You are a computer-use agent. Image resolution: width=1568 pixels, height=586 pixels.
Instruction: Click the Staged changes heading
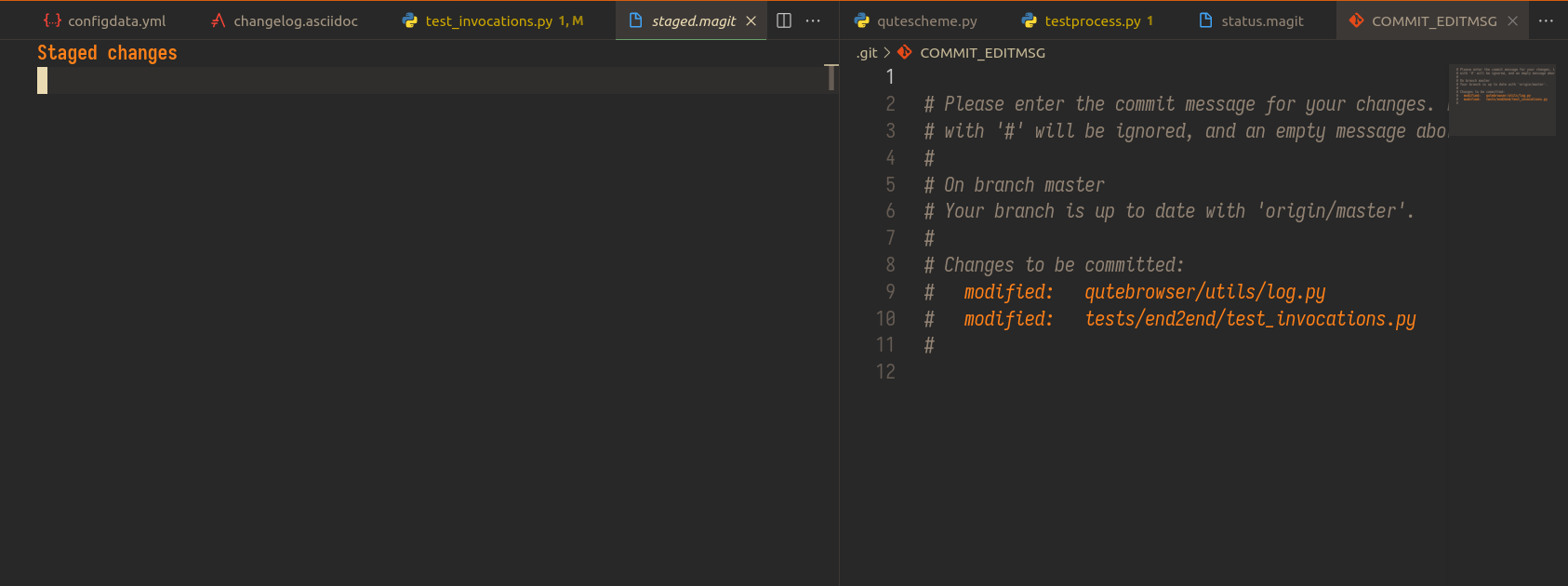tap(107, 53)
